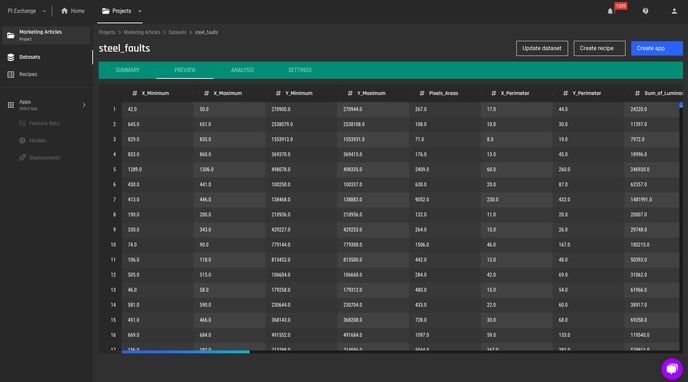Go to Datasets breadcrumb link

(177, 32)
